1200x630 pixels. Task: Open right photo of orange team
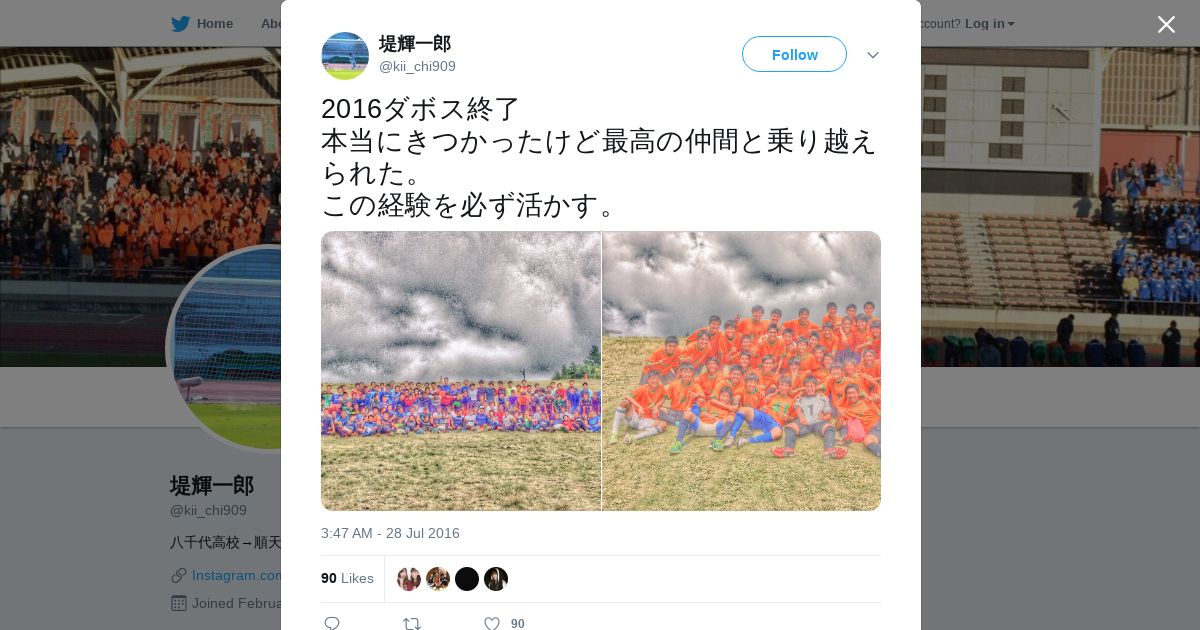coord(742,371)
